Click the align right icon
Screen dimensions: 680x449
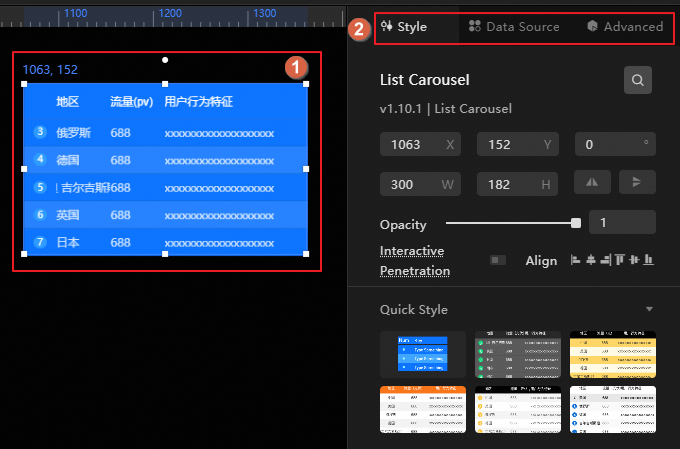click(605, 260)
